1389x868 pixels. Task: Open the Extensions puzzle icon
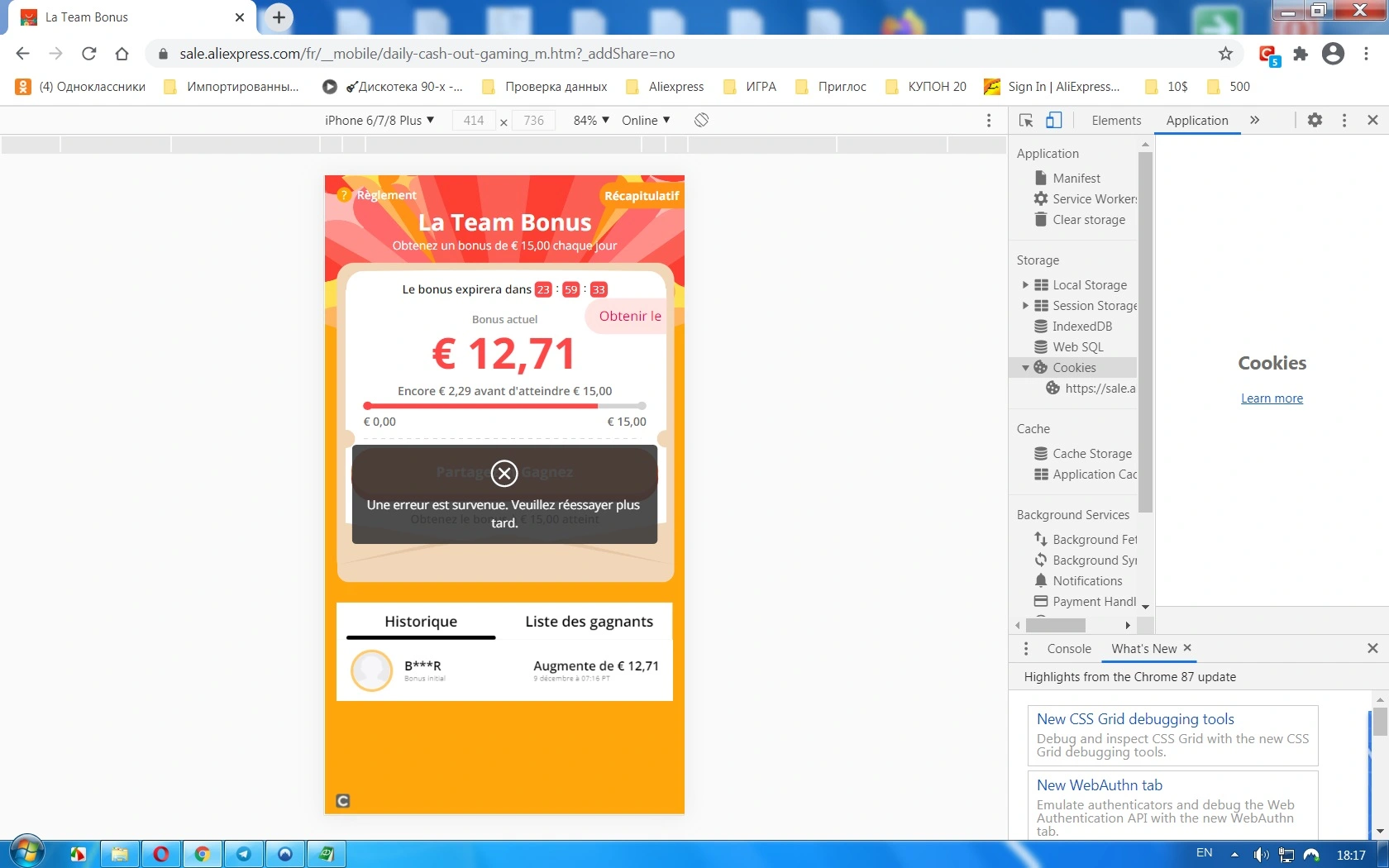[x=1301, y=54]
